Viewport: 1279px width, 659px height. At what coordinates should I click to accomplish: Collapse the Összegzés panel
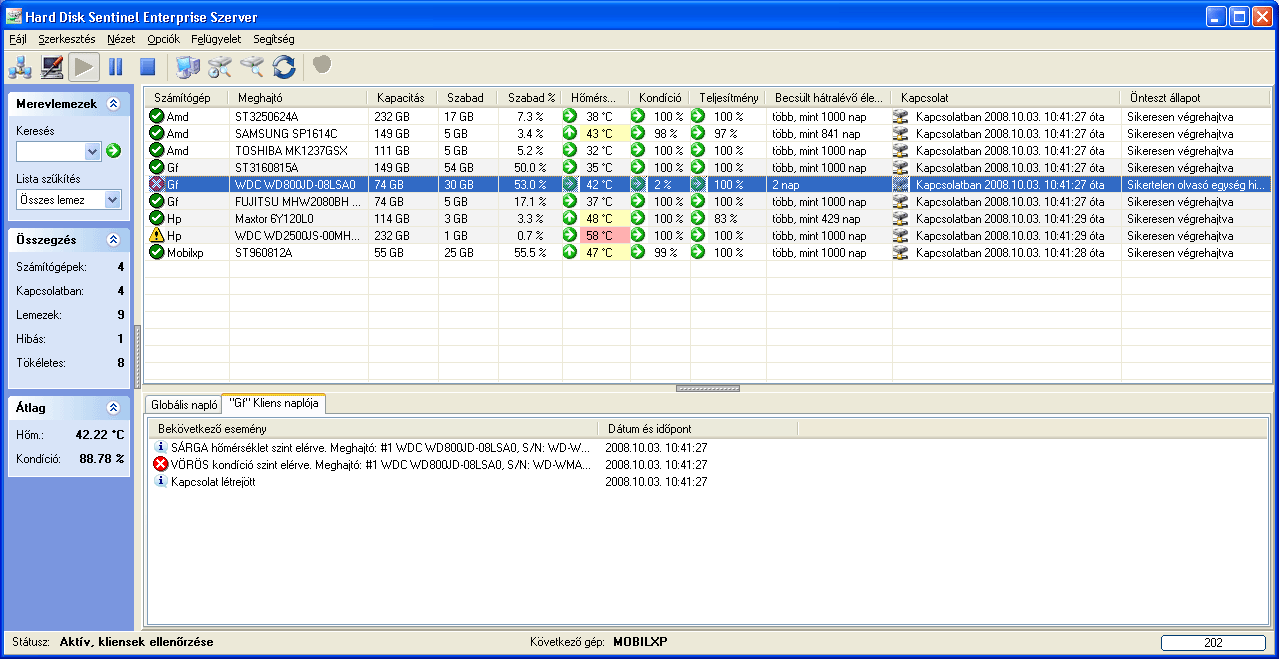(x=113, y=240)
